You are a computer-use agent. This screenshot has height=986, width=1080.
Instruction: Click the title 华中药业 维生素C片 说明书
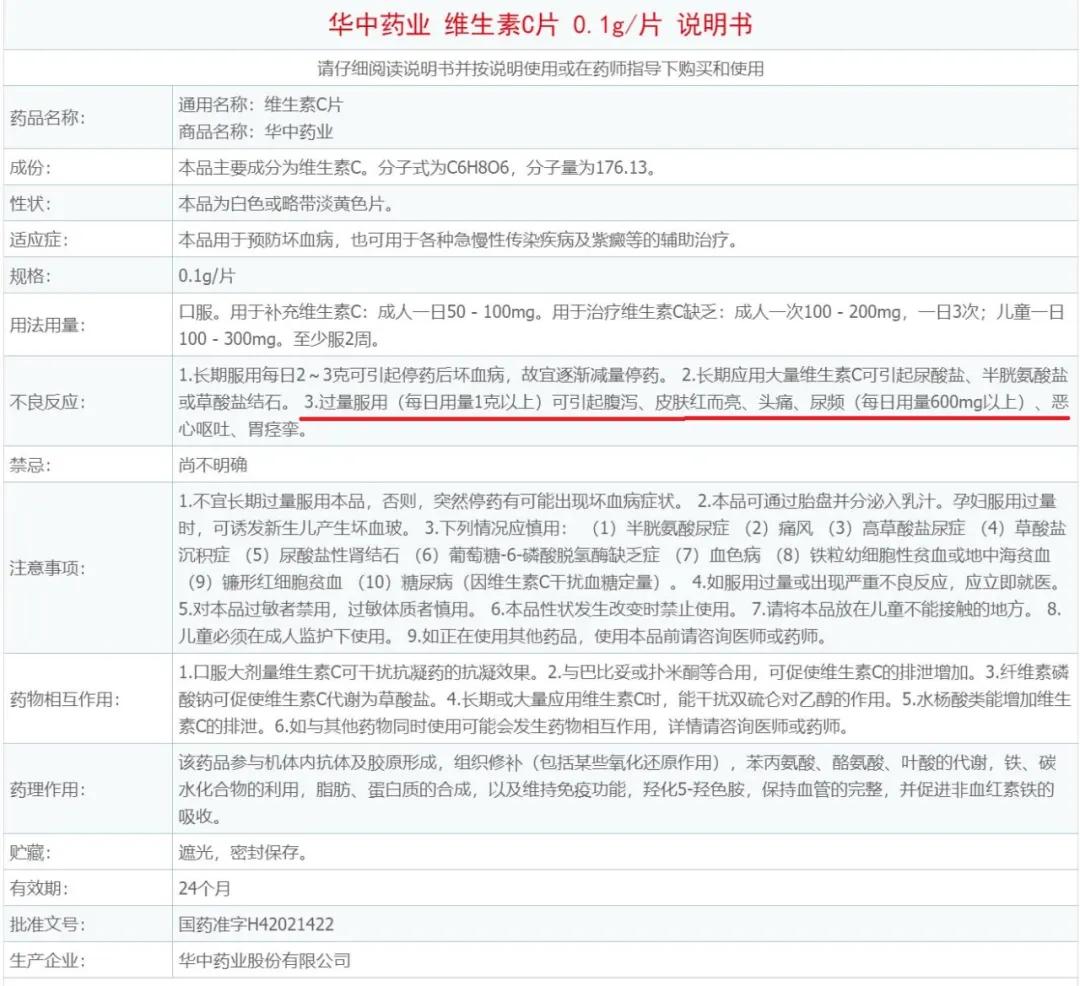click(538, 24)
